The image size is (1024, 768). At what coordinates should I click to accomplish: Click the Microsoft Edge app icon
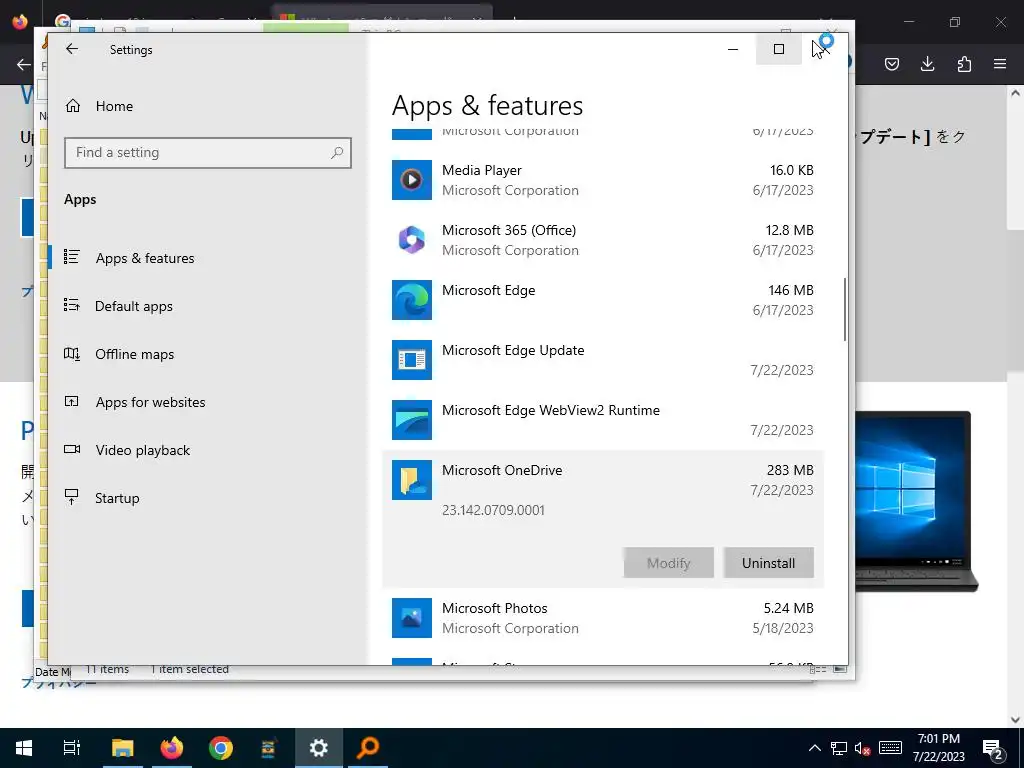411,300
